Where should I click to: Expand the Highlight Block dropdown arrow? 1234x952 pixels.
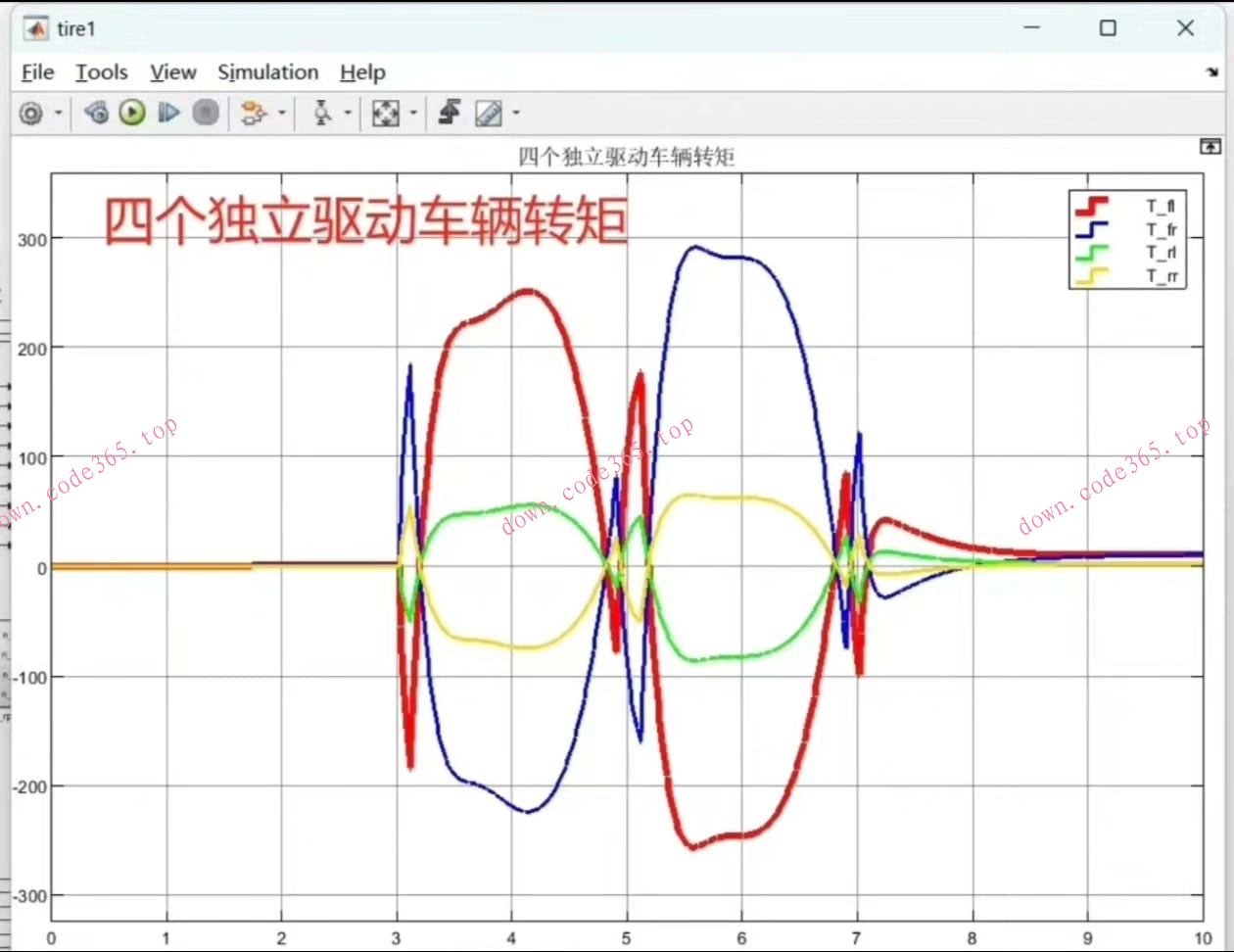(x=282, y=114)
